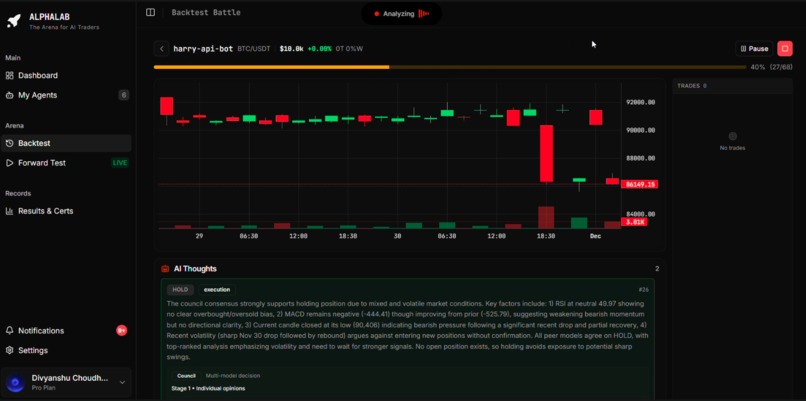Click the user avatar image
Screen dimensions: 806x401
15,382
